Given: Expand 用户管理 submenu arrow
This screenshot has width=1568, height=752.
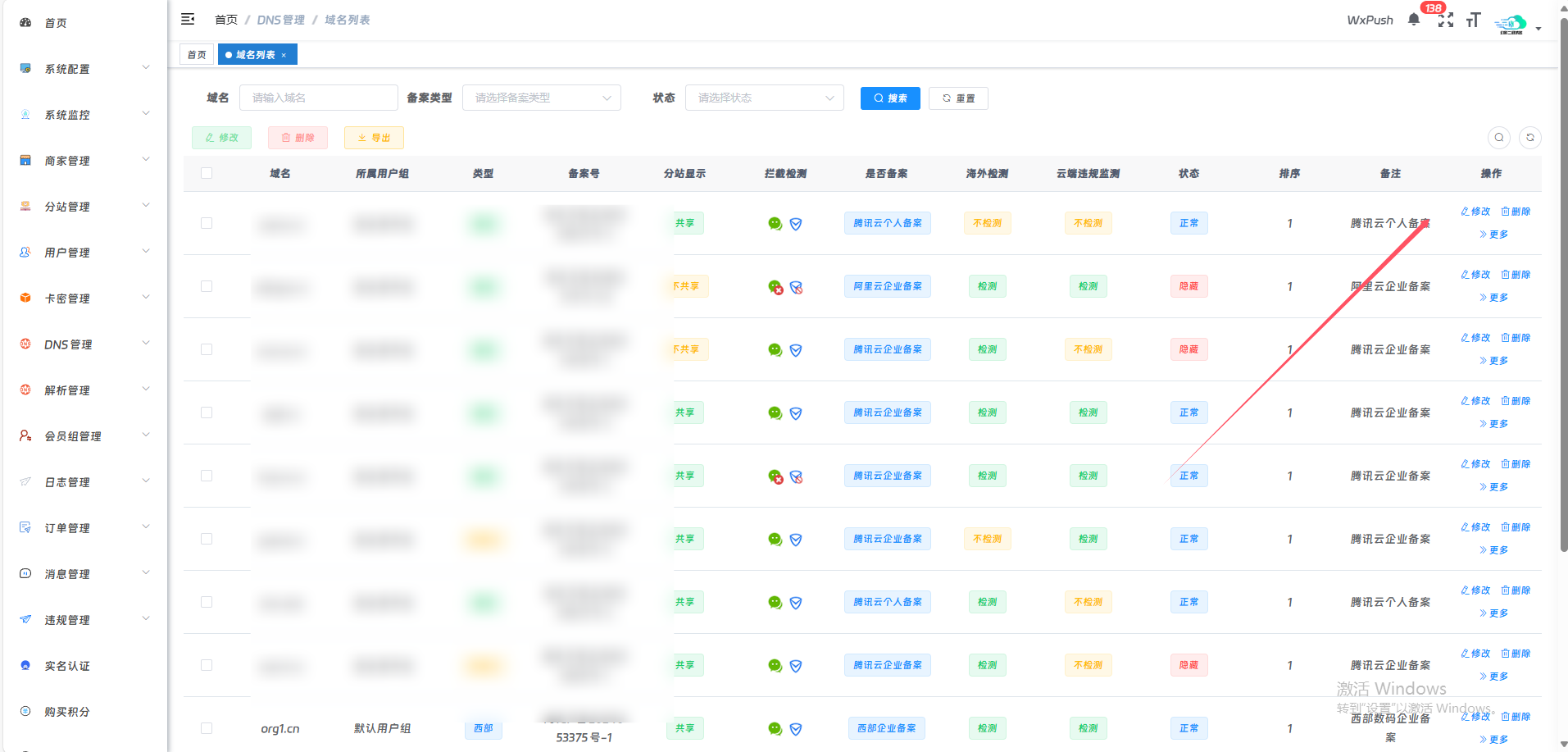Looking at the screenshot, I should [x=146, y=252].
